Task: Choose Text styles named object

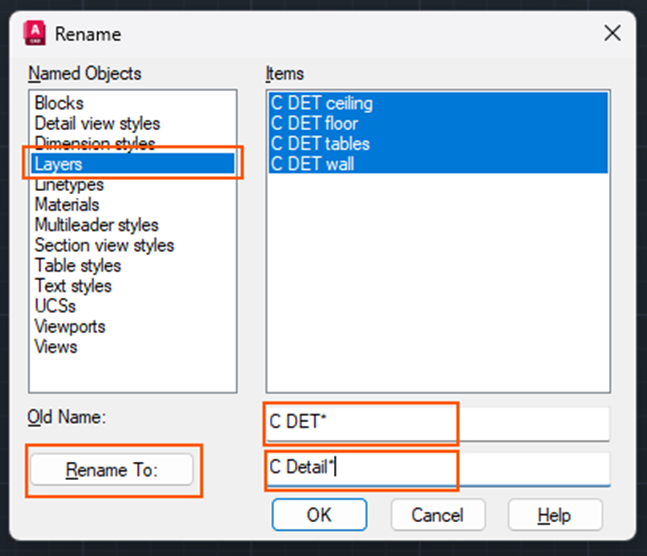Action: [73, 286]
